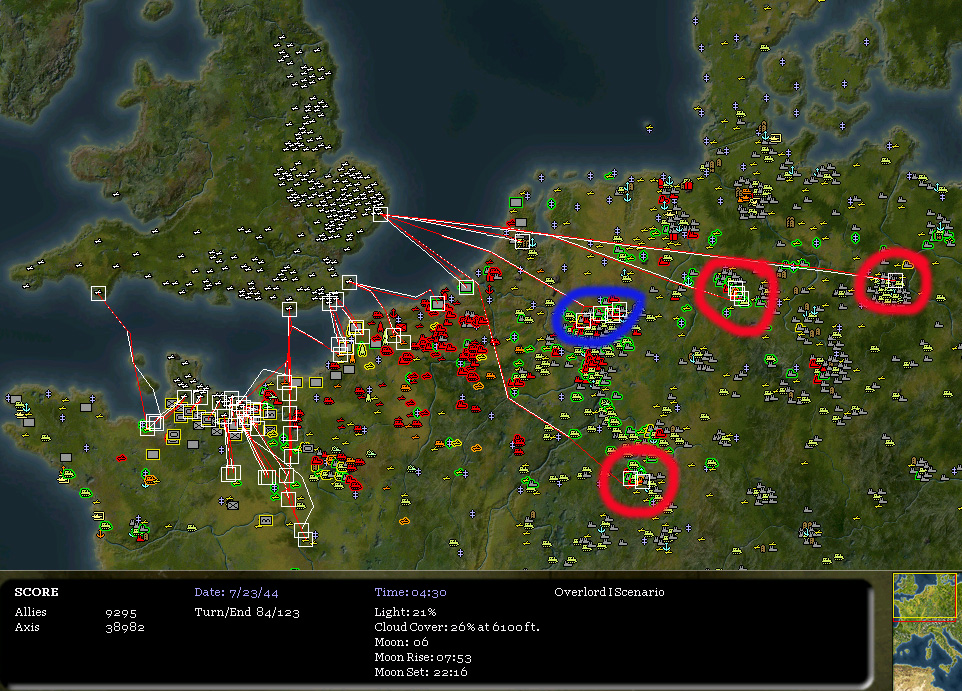Click the white box on the northern Dutch coast
The width and height of the screenshot is (962, 691).
(x=523, y=241)
